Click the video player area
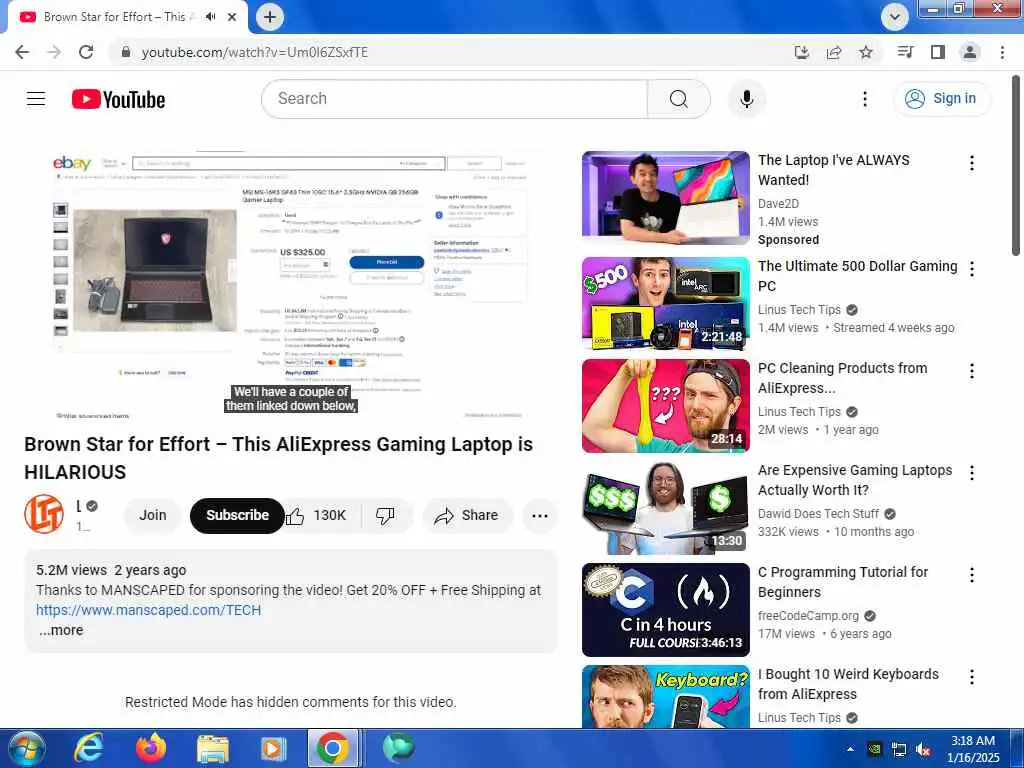 click(x=291, y=283)
